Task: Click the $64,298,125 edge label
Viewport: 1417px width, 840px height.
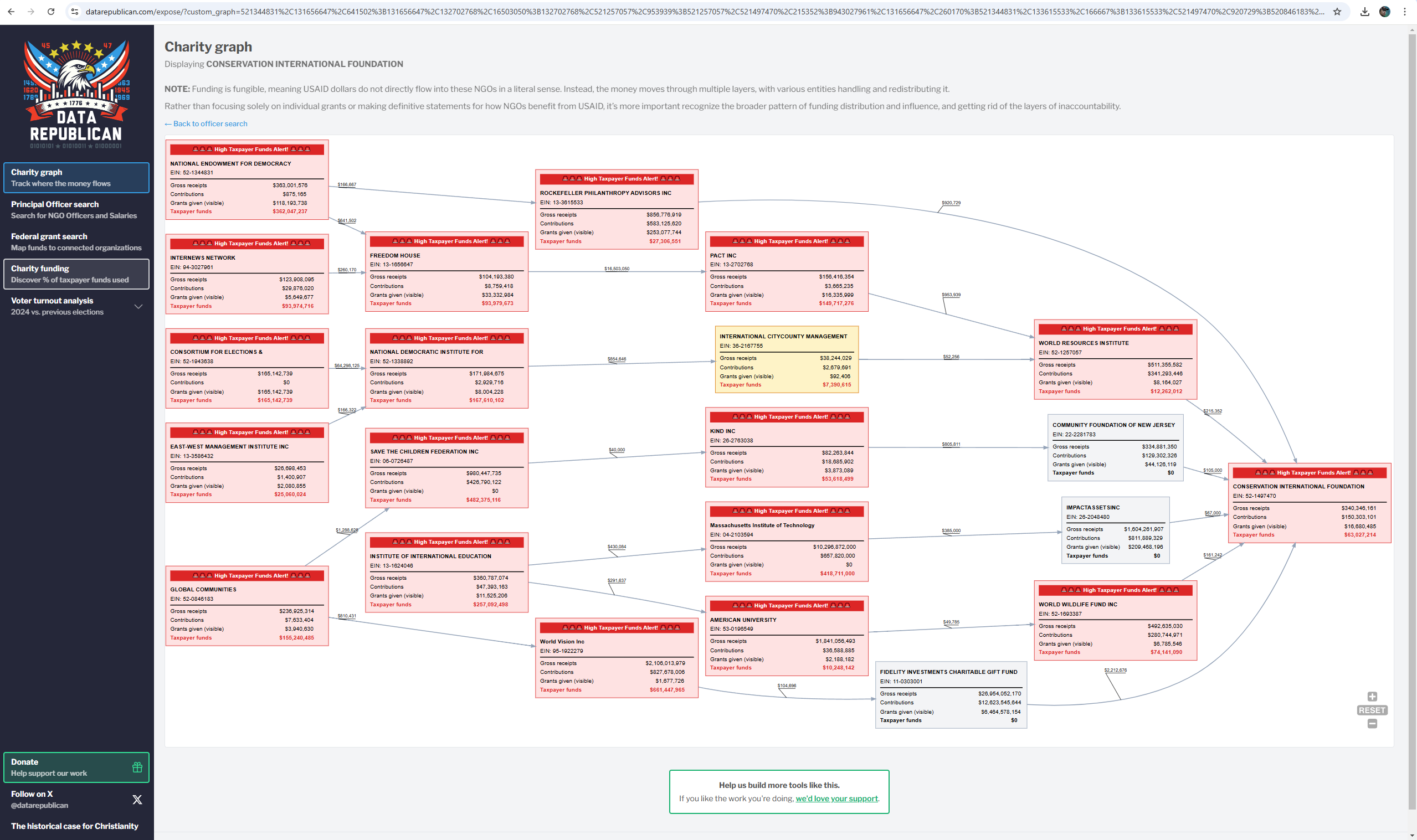Action: tap(346, 365)
